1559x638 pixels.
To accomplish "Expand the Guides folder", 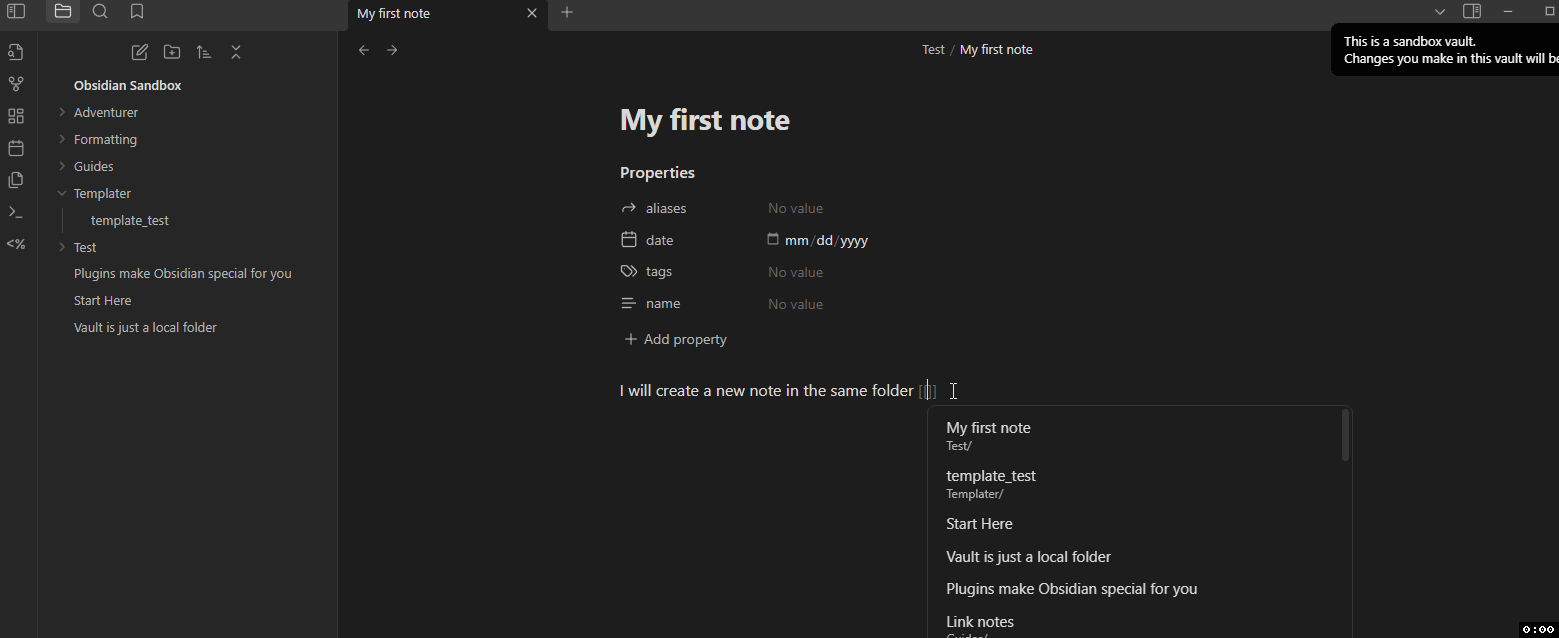I will [62, 166].
